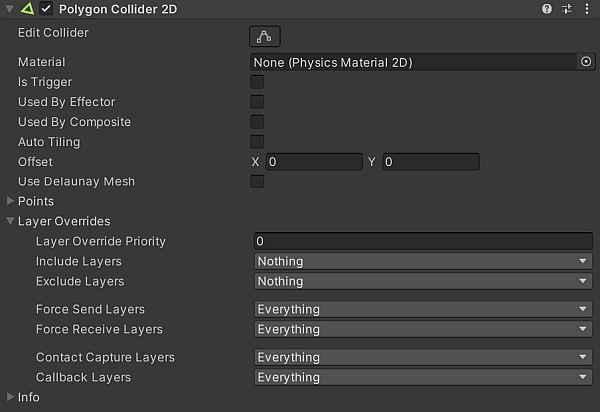Expand the Info section
Viewport: 600px width, 412px height.
pos(11,397)
